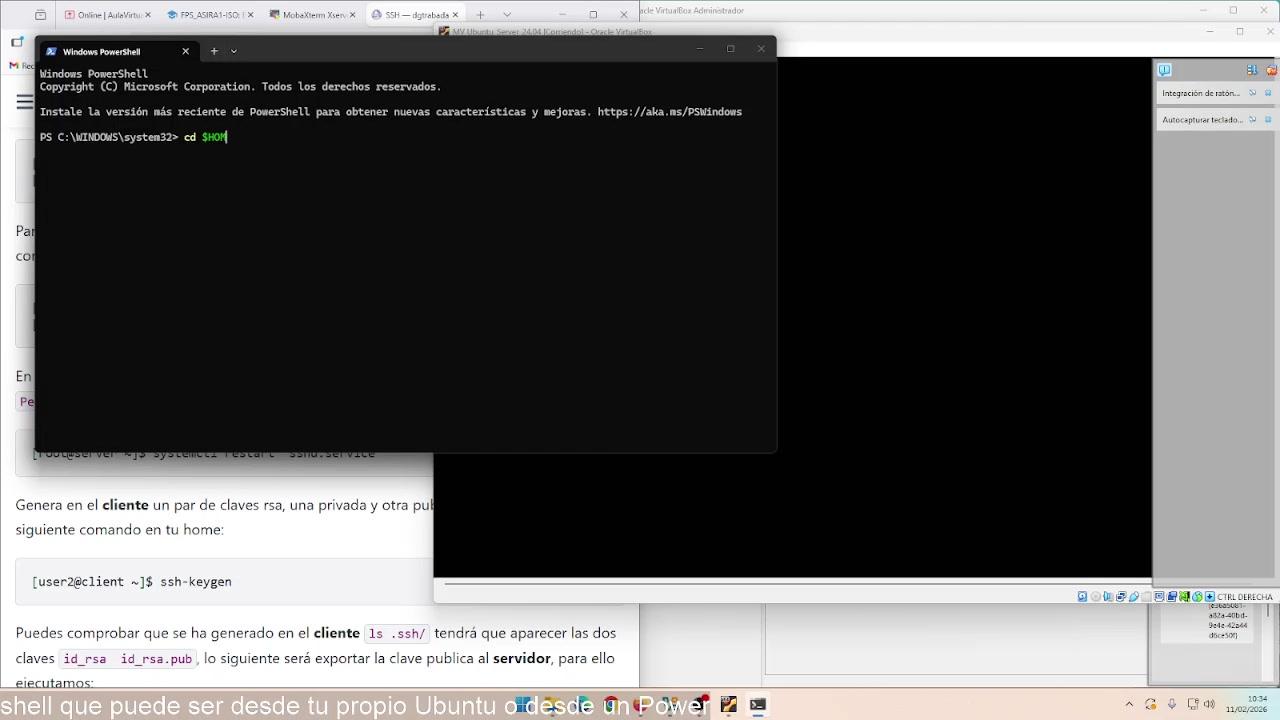1280x720 pixels.
Task: Click the USB devices icon in VirtualBox status bar
Action: tap(1133, 597)
